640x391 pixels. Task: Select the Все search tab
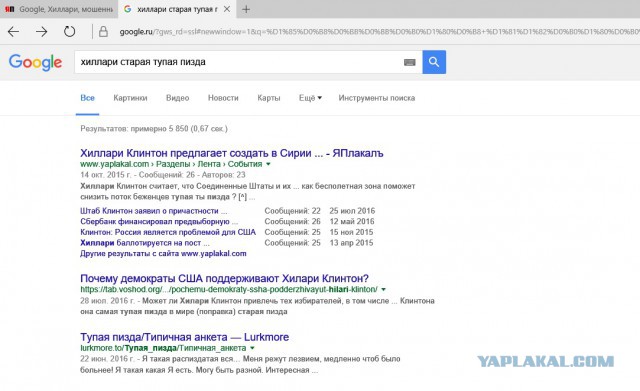(87, 98)
